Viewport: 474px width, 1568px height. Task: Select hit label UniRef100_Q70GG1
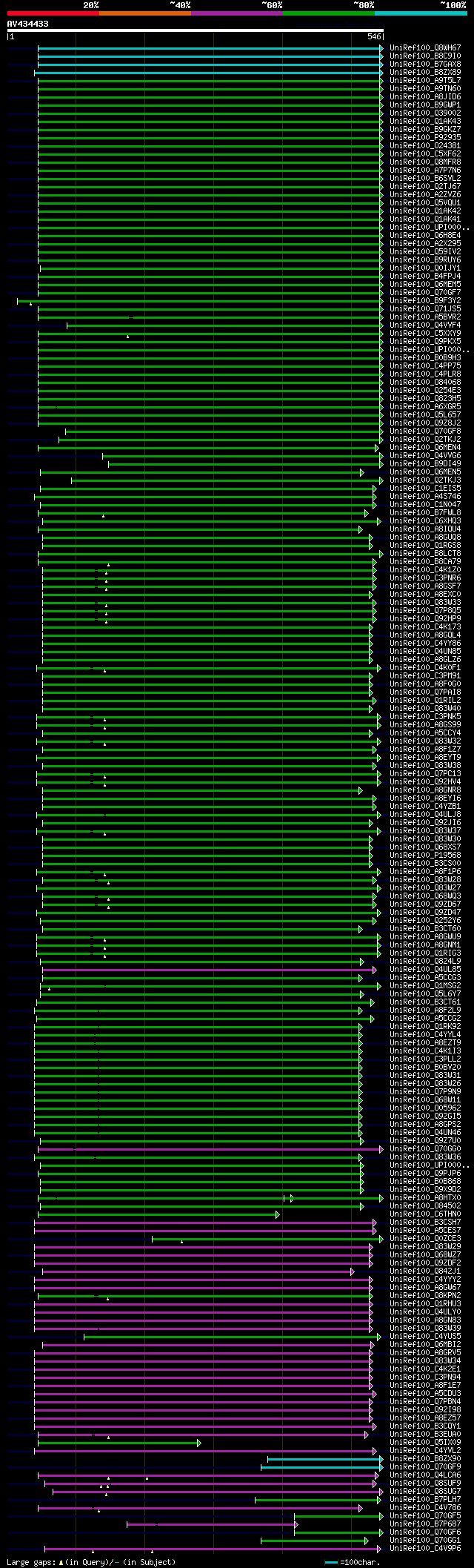point(425,1540)
